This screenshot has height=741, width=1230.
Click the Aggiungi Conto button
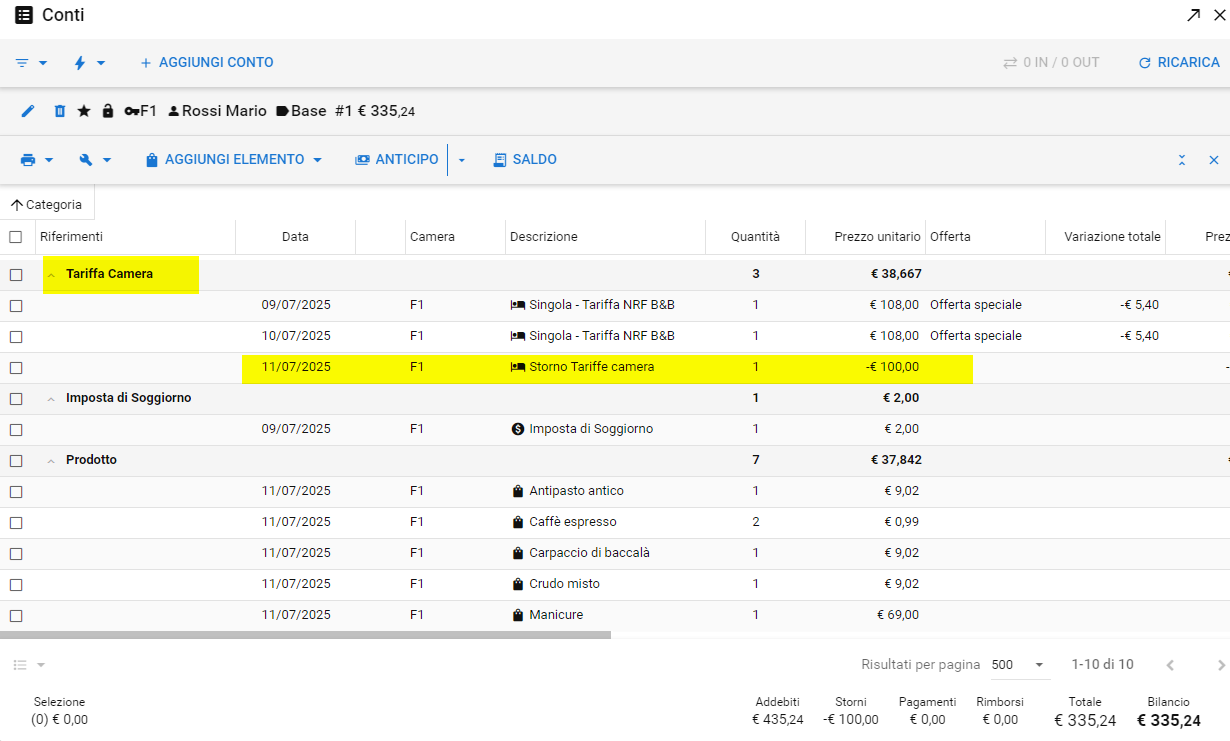(x=206, y=63)
